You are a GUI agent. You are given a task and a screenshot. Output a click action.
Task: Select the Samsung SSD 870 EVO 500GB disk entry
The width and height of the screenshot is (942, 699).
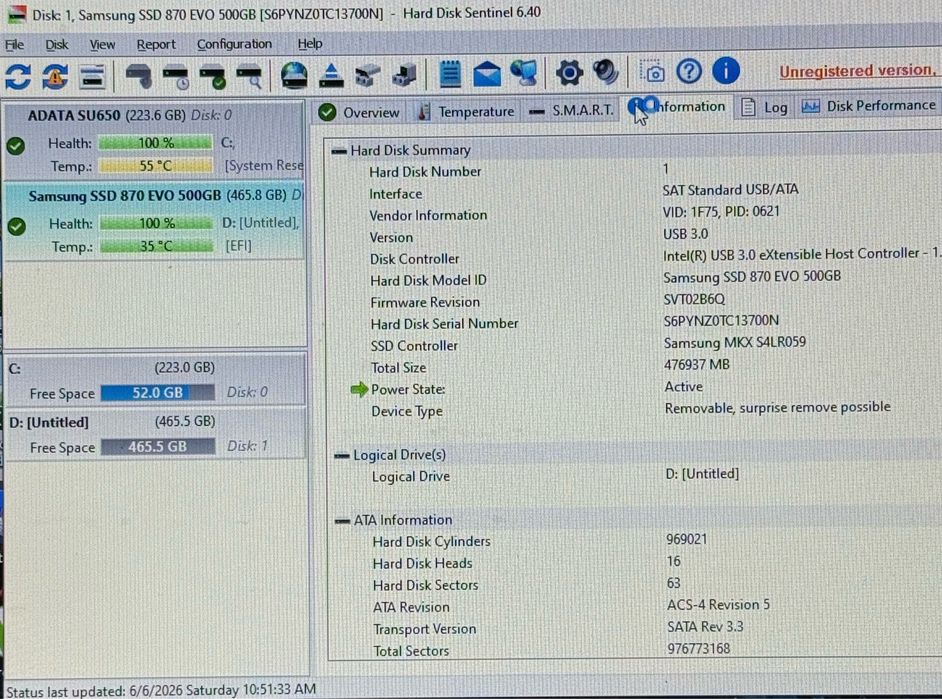[x=154, y=222]
